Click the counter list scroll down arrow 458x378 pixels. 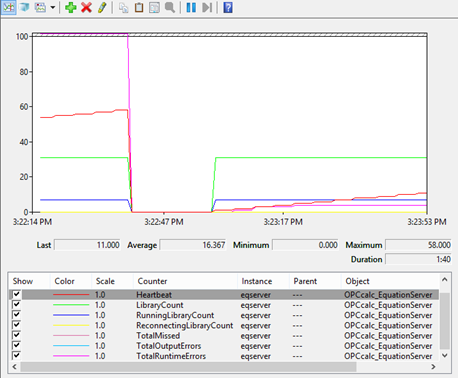(x=445, y=356)
